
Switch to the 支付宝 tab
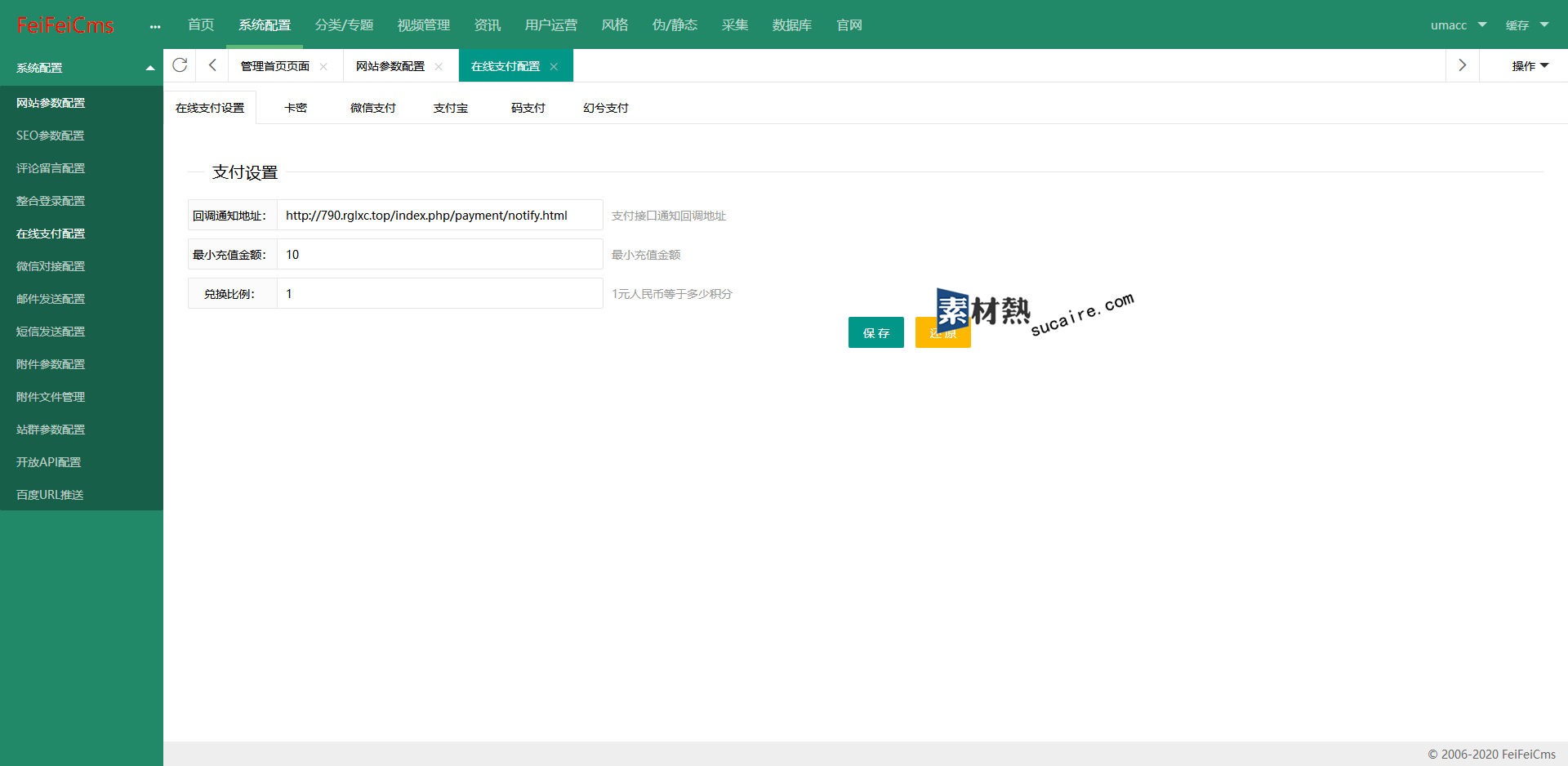(x=450, y=108)
